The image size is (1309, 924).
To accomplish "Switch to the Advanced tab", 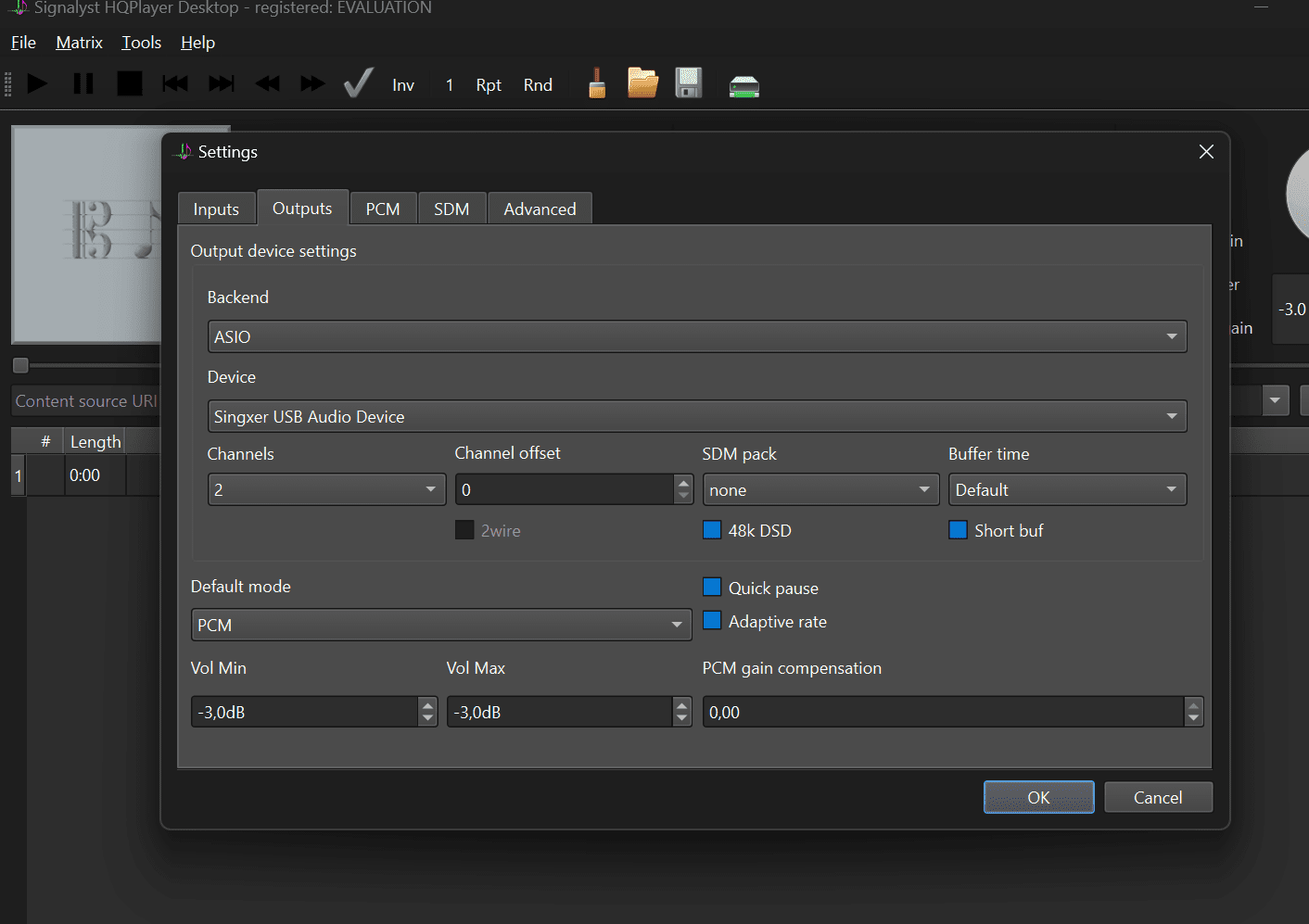I will tap(540, 209).
